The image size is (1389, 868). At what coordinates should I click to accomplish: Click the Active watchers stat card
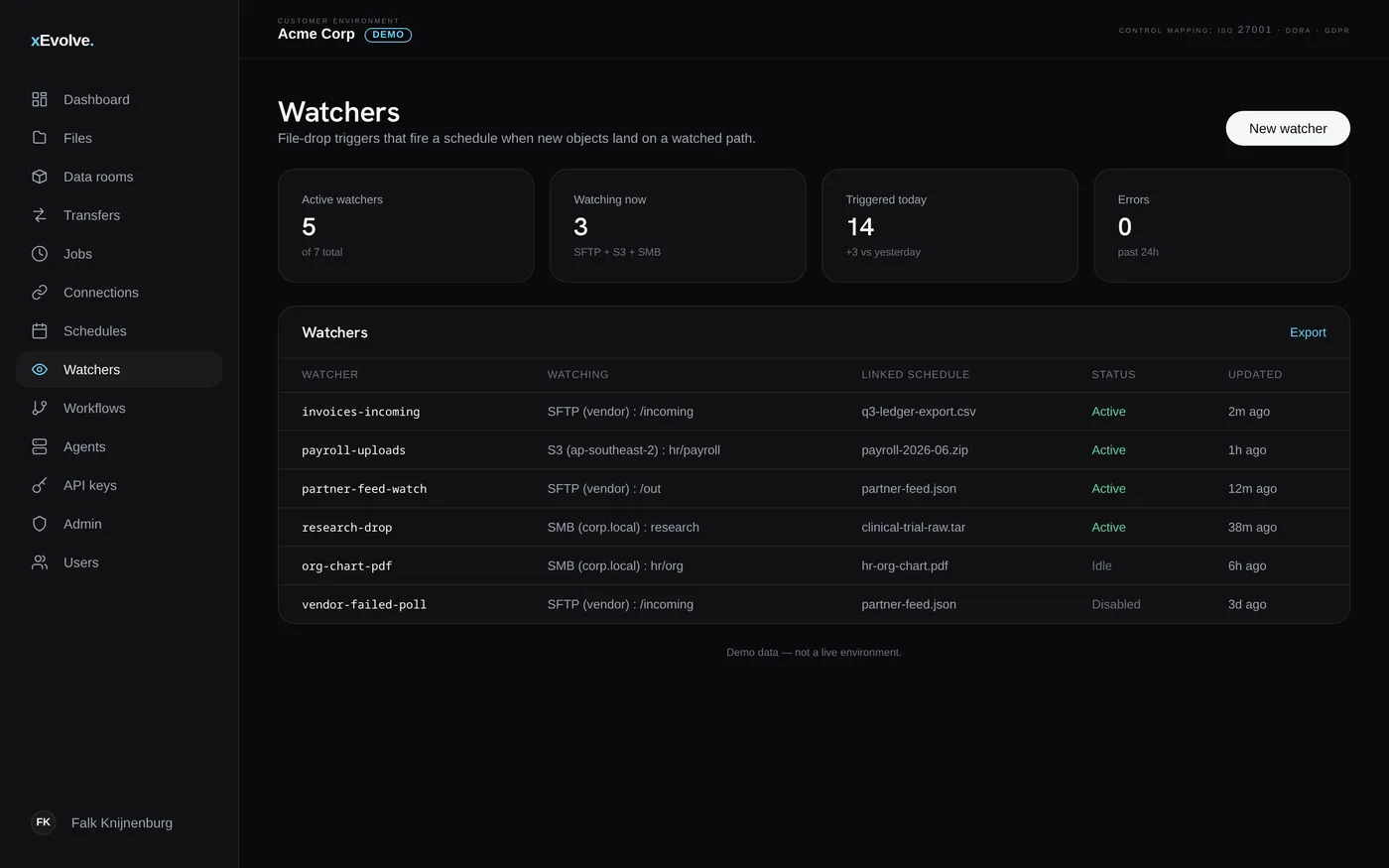pyautogui.click(x=406, y=226)
